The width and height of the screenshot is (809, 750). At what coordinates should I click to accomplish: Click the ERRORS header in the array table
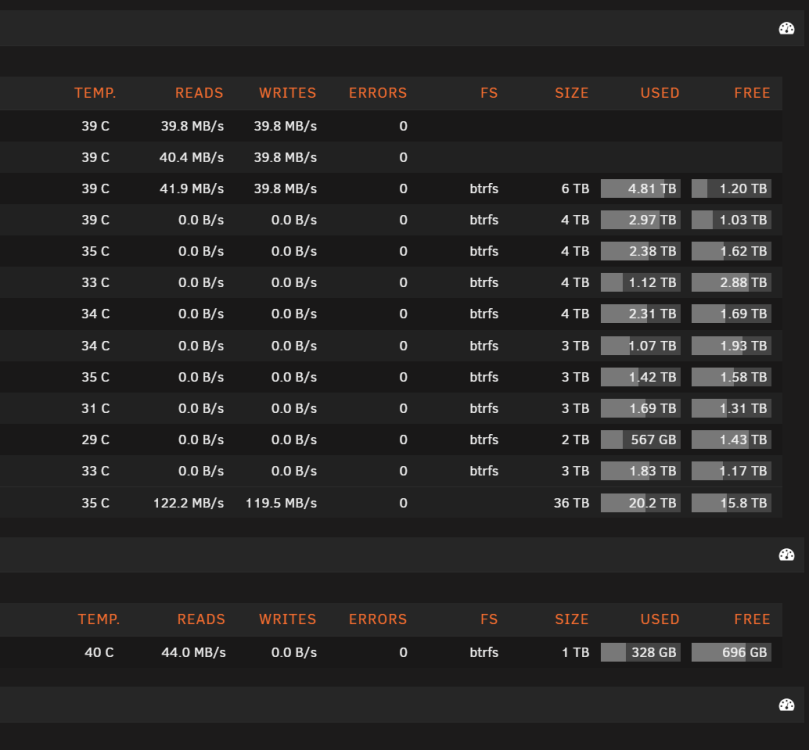click(378, 93)
